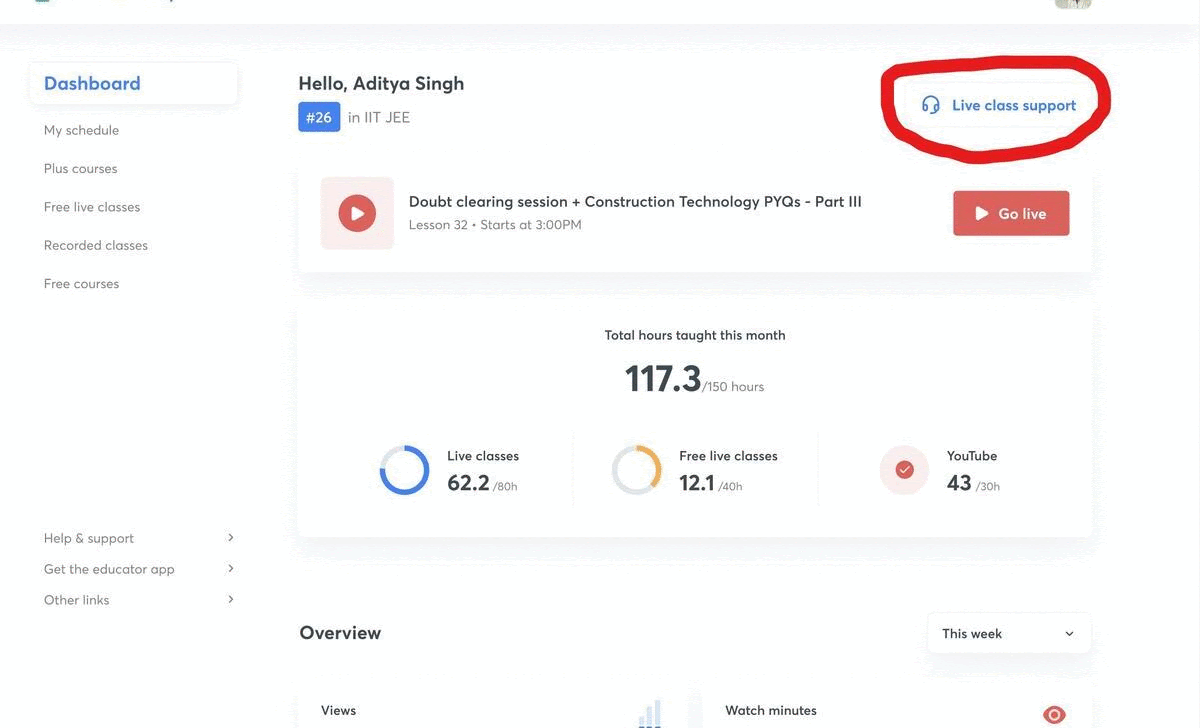The width and height of the screenshot is (1200, 728).
Task: Click the headphone icon beside Live class support
Action: click(931, 105)
